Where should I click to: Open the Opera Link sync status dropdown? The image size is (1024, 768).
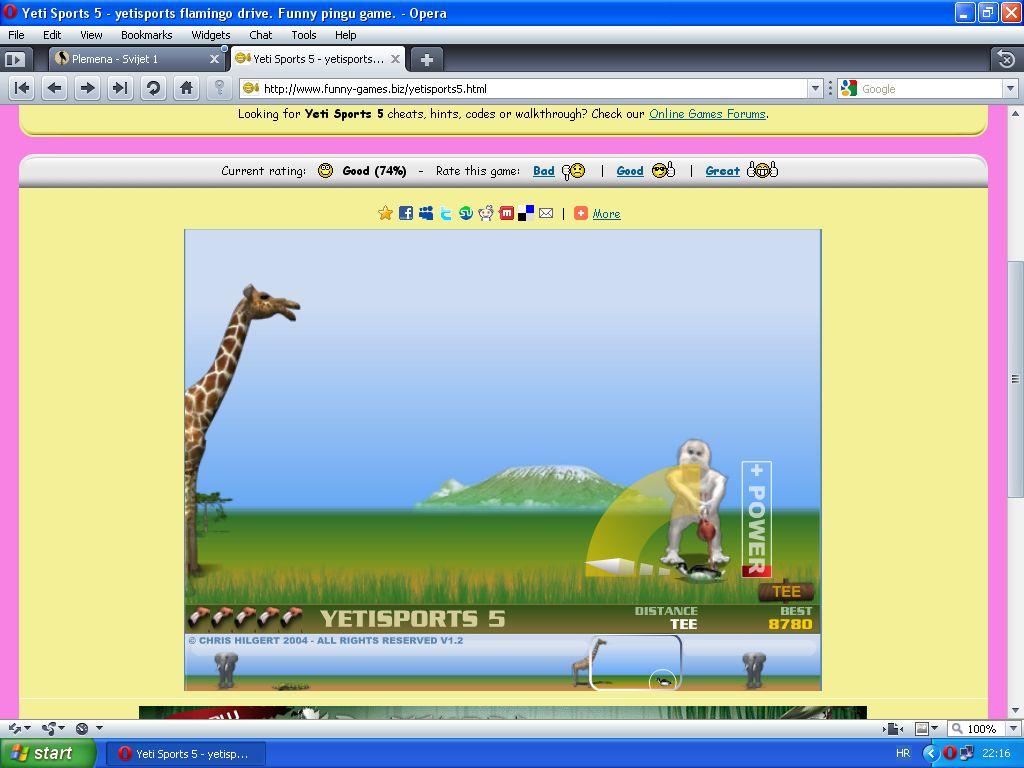[x=19, y=728]
